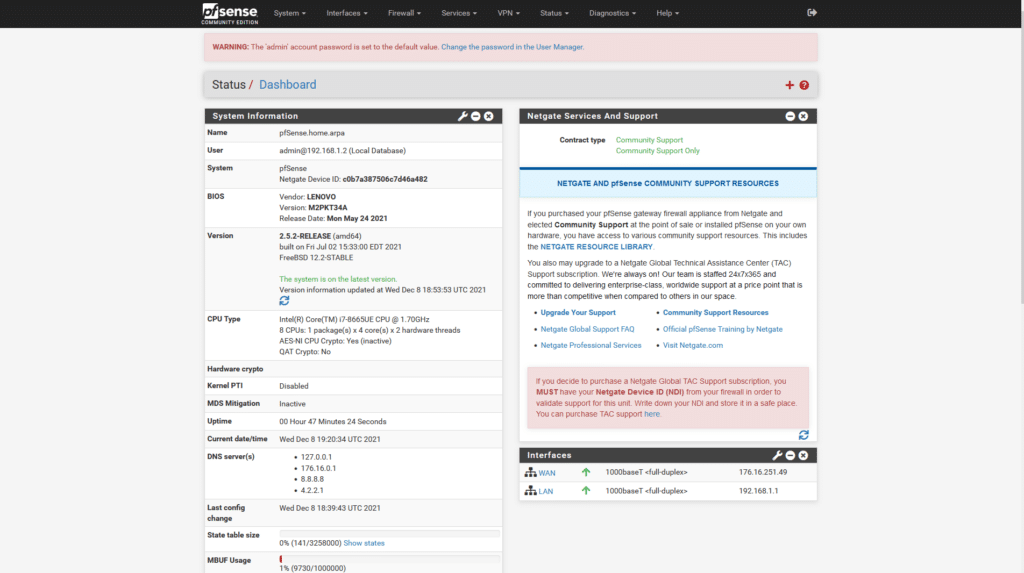Open Visit Netgate.com link
The width and height of the screenshot is (1024, 573).
[692, 346]
